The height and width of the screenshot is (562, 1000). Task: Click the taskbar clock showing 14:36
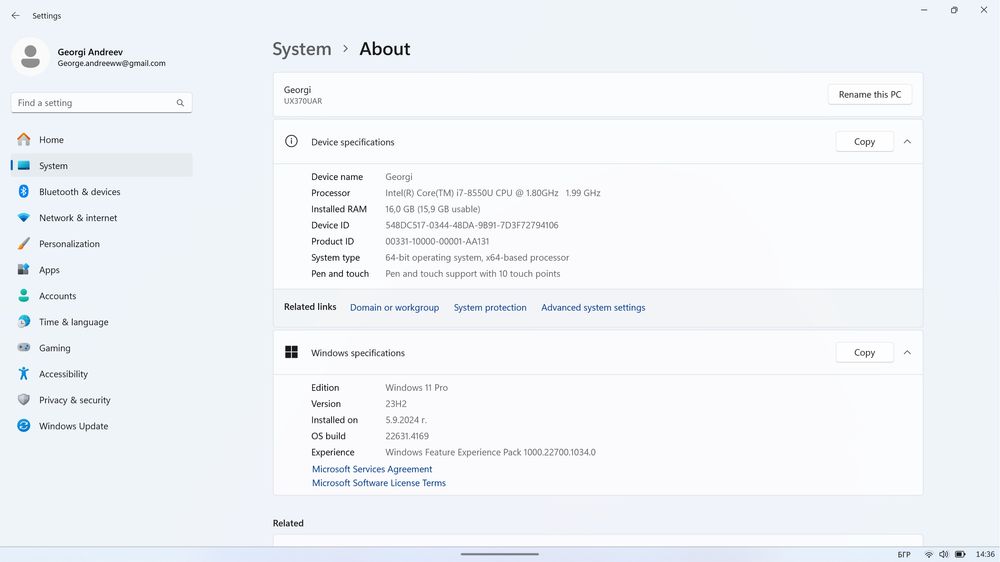tap(985, 554)
